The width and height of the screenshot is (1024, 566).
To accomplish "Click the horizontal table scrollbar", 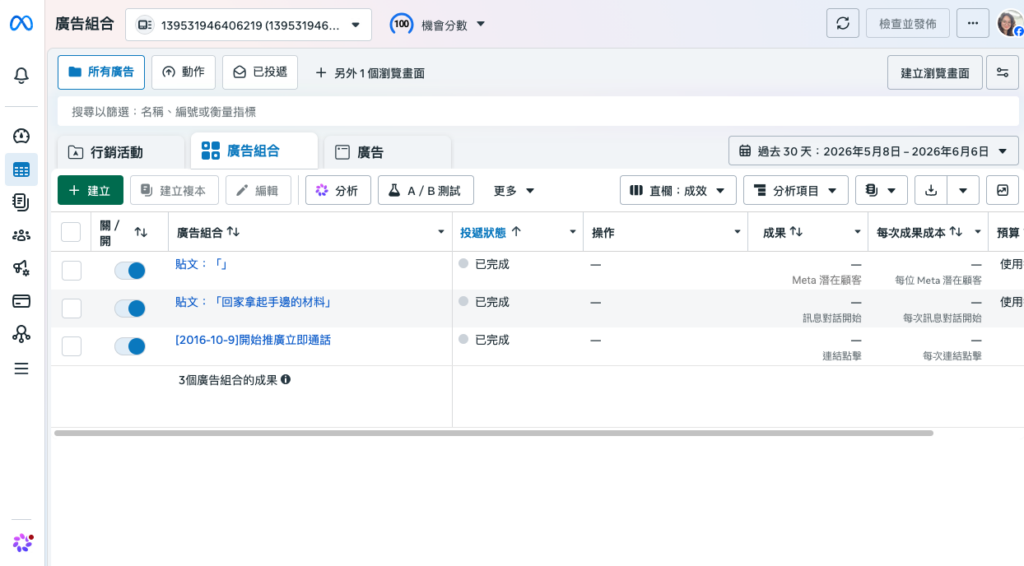I will [494, 433].
